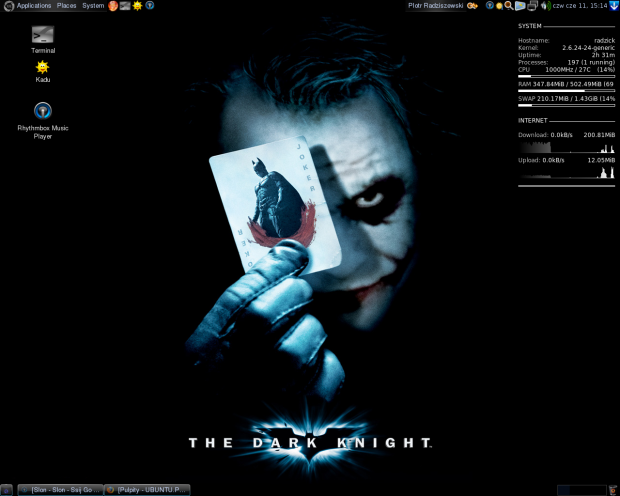This screenshot has width=620, height=496.
Task: Click the SWAP usage bar
Action: pyautogui.click(x=566, y=105)
